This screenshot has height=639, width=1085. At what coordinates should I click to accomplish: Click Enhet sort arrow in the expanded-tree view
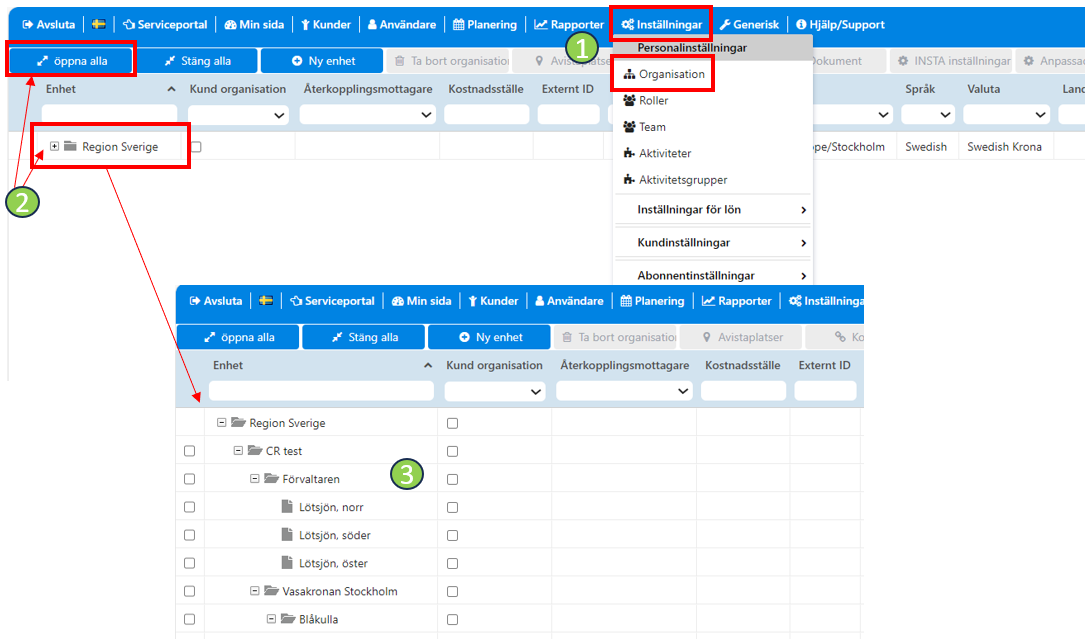point(428,366)
